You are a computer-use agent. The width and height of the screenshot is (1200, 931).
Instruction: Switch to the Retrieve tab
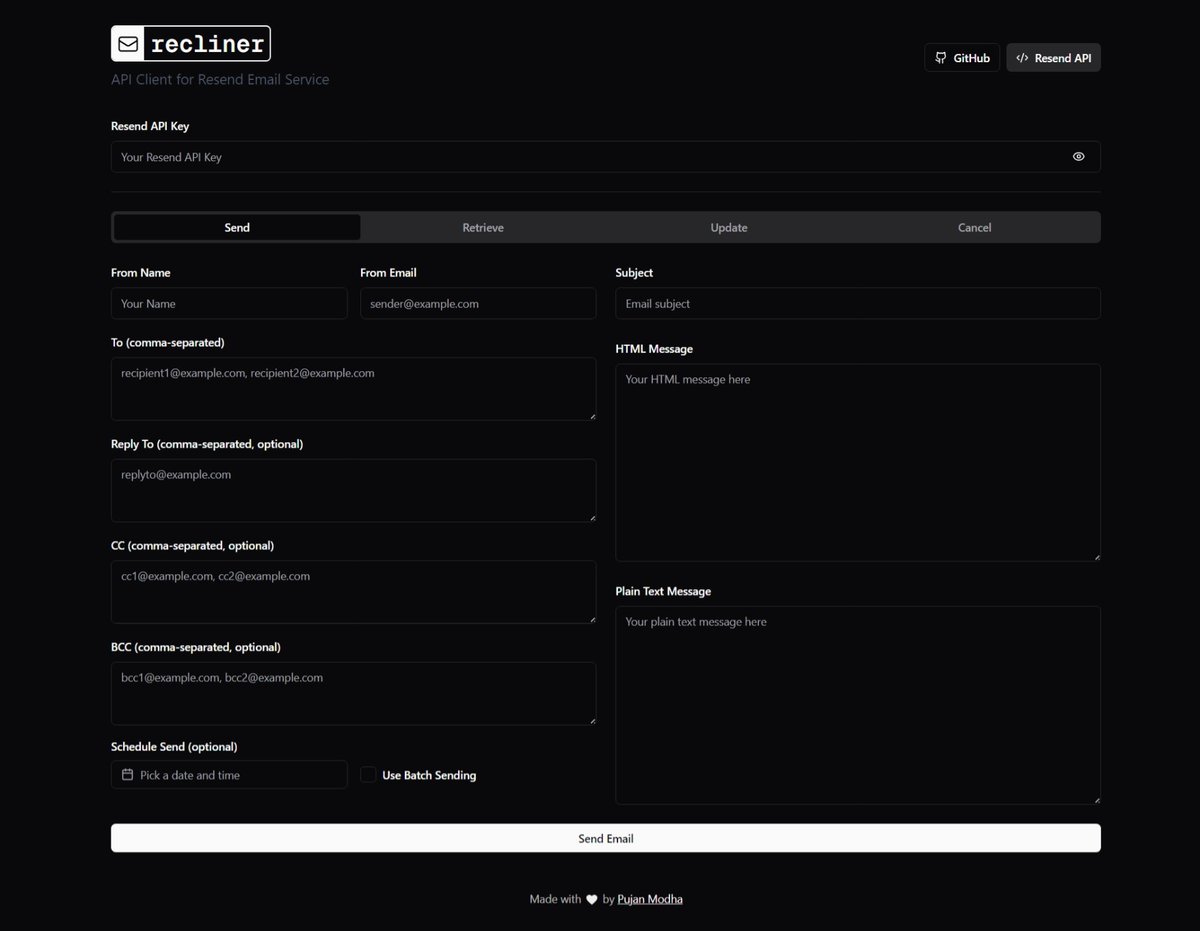coord(483,227)
